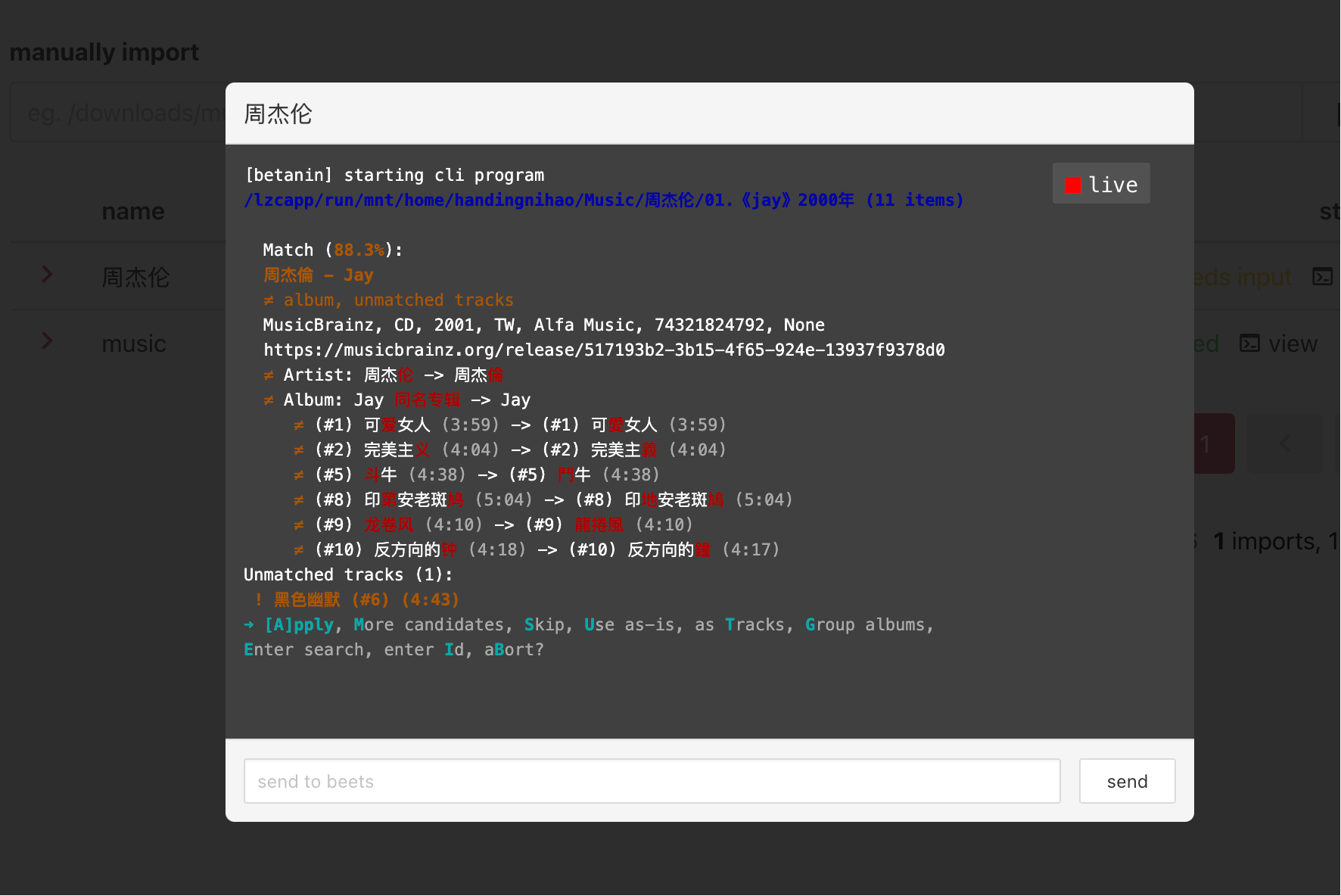Expand the music row chevron
The height and width of the screenshot is (896, 1341).
[47, 341]
